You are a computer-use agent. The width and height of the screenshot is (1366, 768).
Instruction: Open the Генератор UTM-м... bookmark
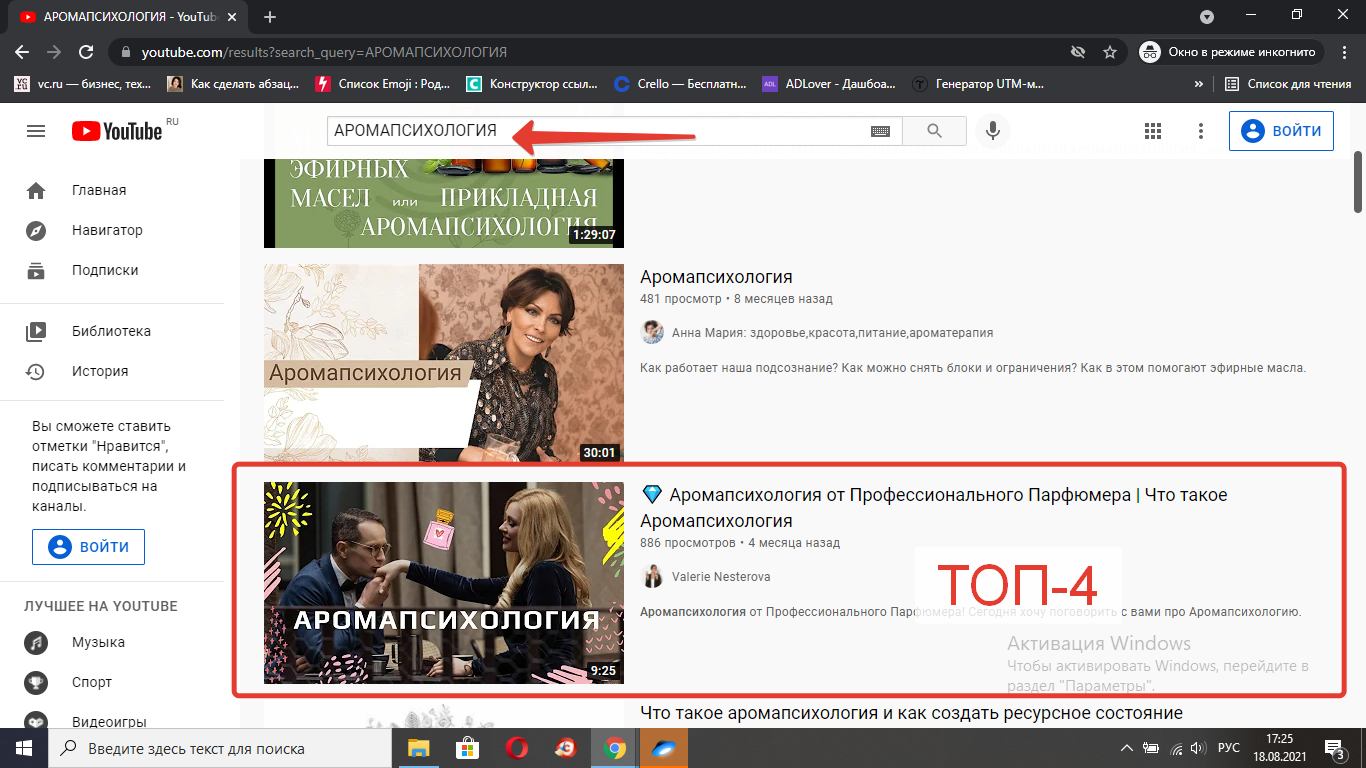pyautogui.click(x=978, y=84)
